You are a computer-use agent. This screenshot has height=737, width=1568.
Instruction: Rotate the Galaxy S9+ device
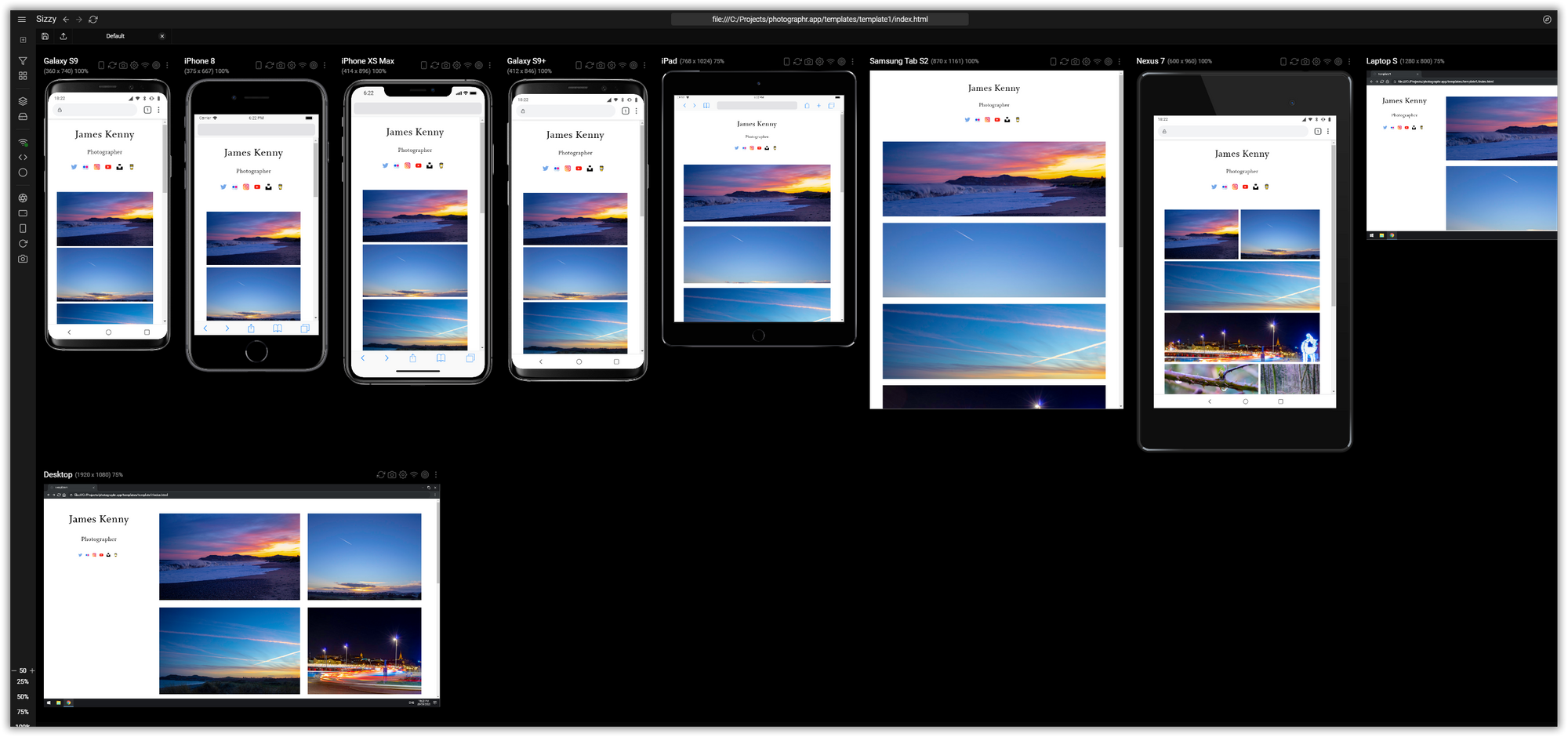click(579, 65)
